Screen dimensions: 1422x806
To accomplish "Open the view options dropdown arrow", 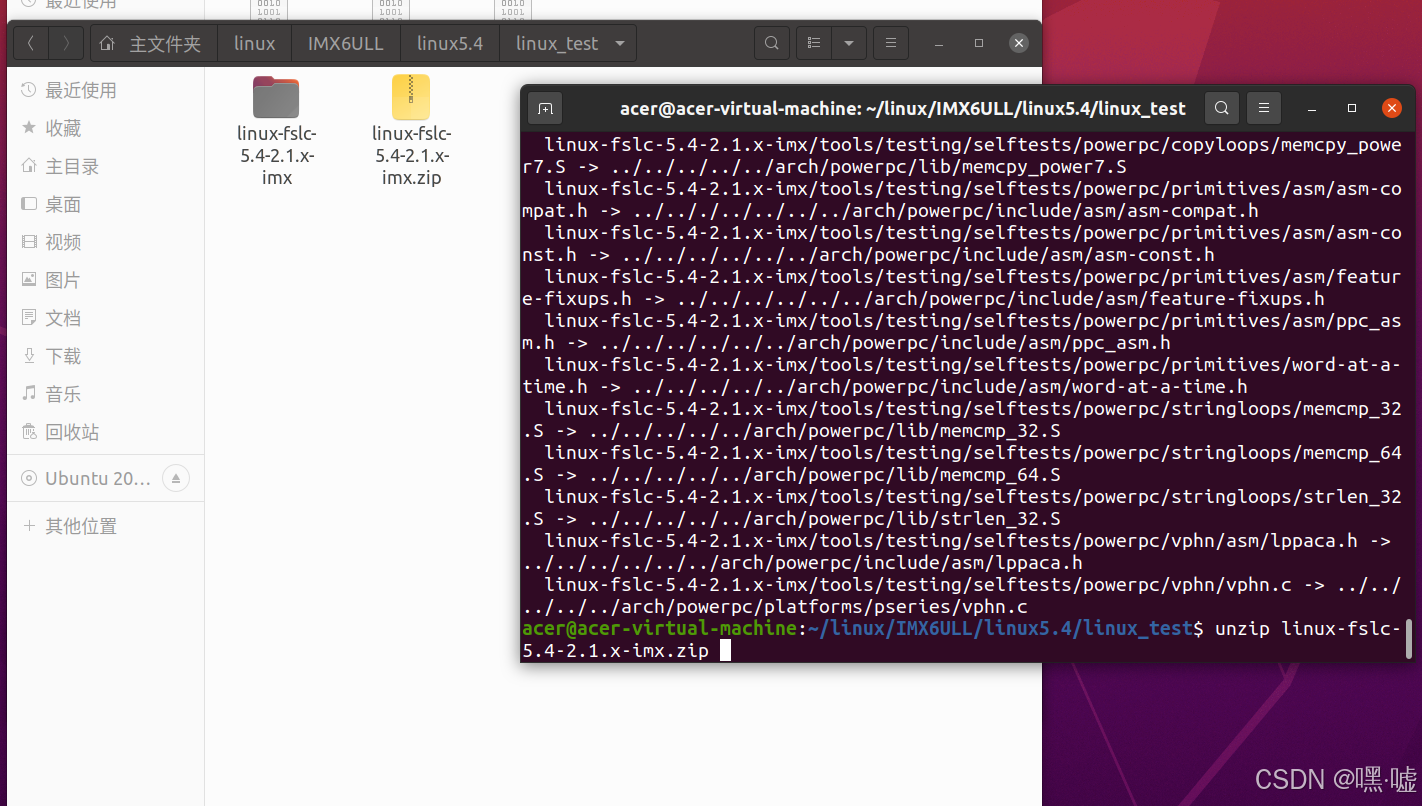I will 848,42.
